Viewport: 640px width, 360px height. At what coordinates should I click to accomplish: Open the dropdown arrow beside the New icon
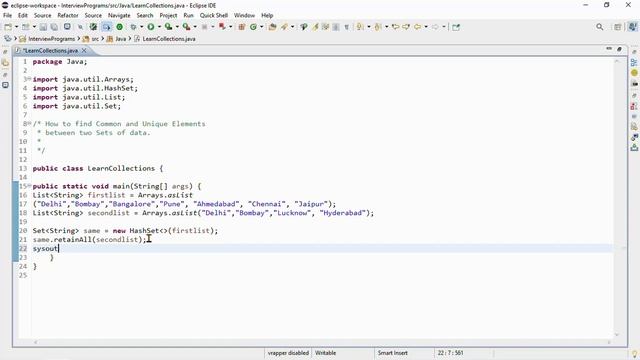16,27
